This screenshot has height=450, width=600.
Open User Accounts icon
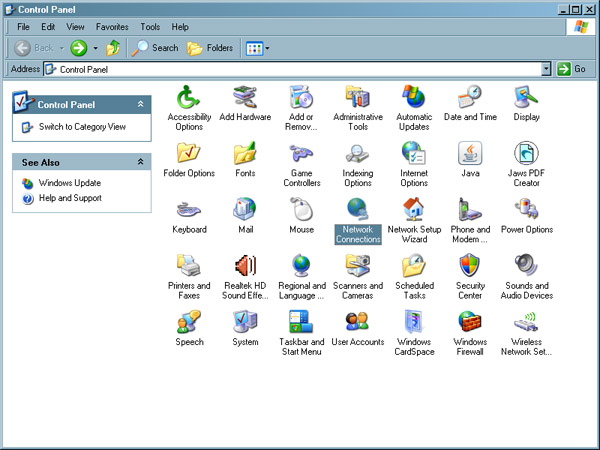[x=358, y=328]
